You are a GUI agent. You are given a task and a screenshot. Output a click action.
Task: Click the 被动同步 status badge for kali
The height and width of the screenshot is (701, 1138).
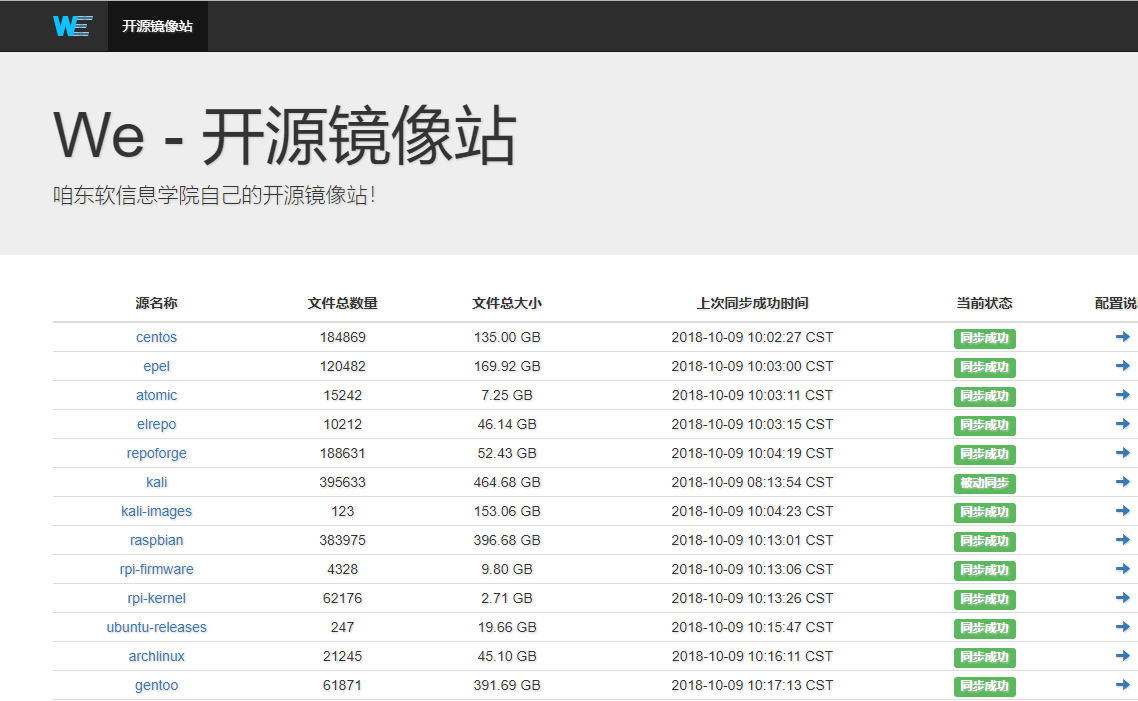984,483
